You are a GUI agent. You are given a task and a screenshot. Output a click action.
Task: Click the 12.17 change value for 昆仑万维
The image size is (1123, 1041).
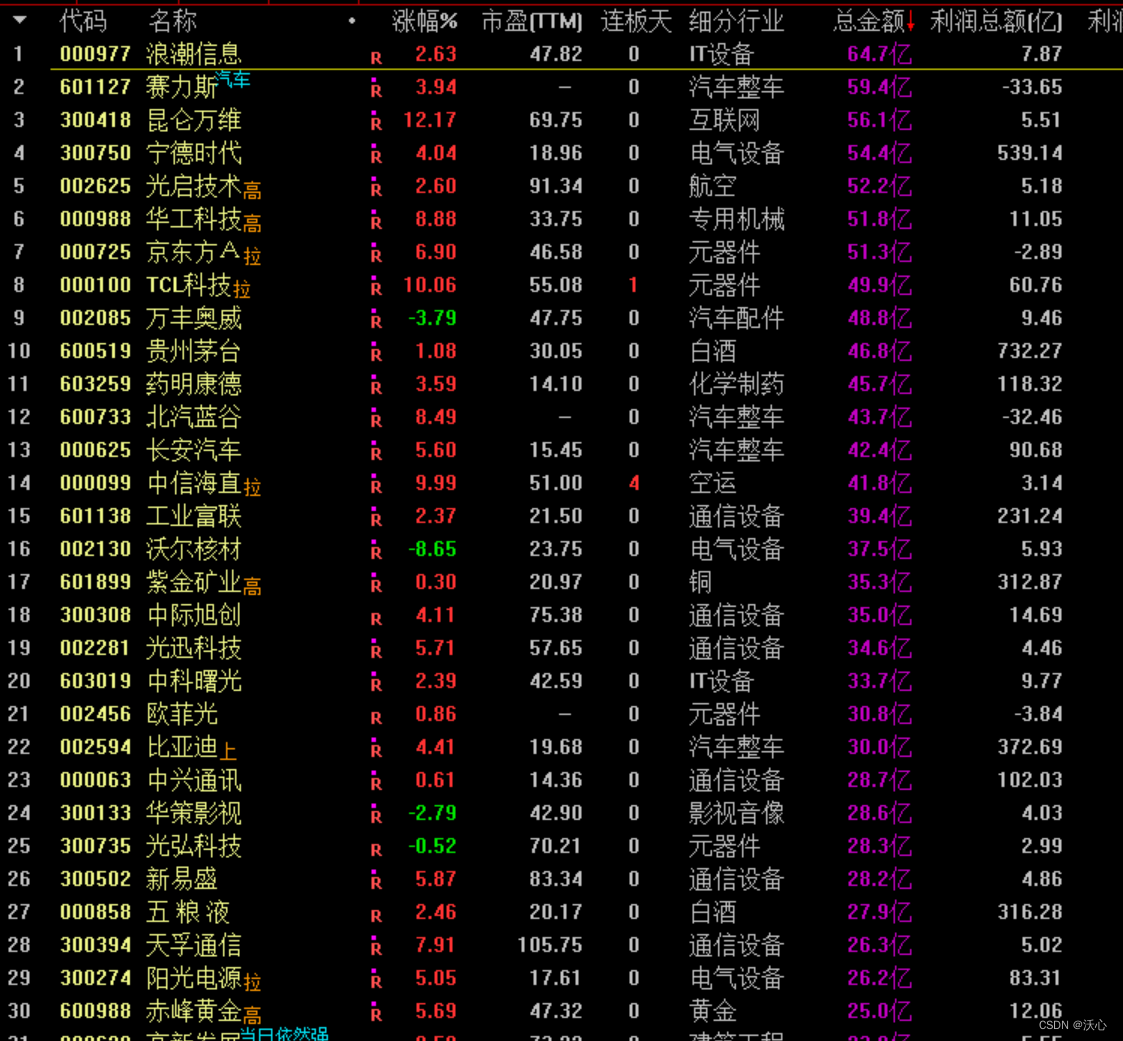(x=430, y=120)
